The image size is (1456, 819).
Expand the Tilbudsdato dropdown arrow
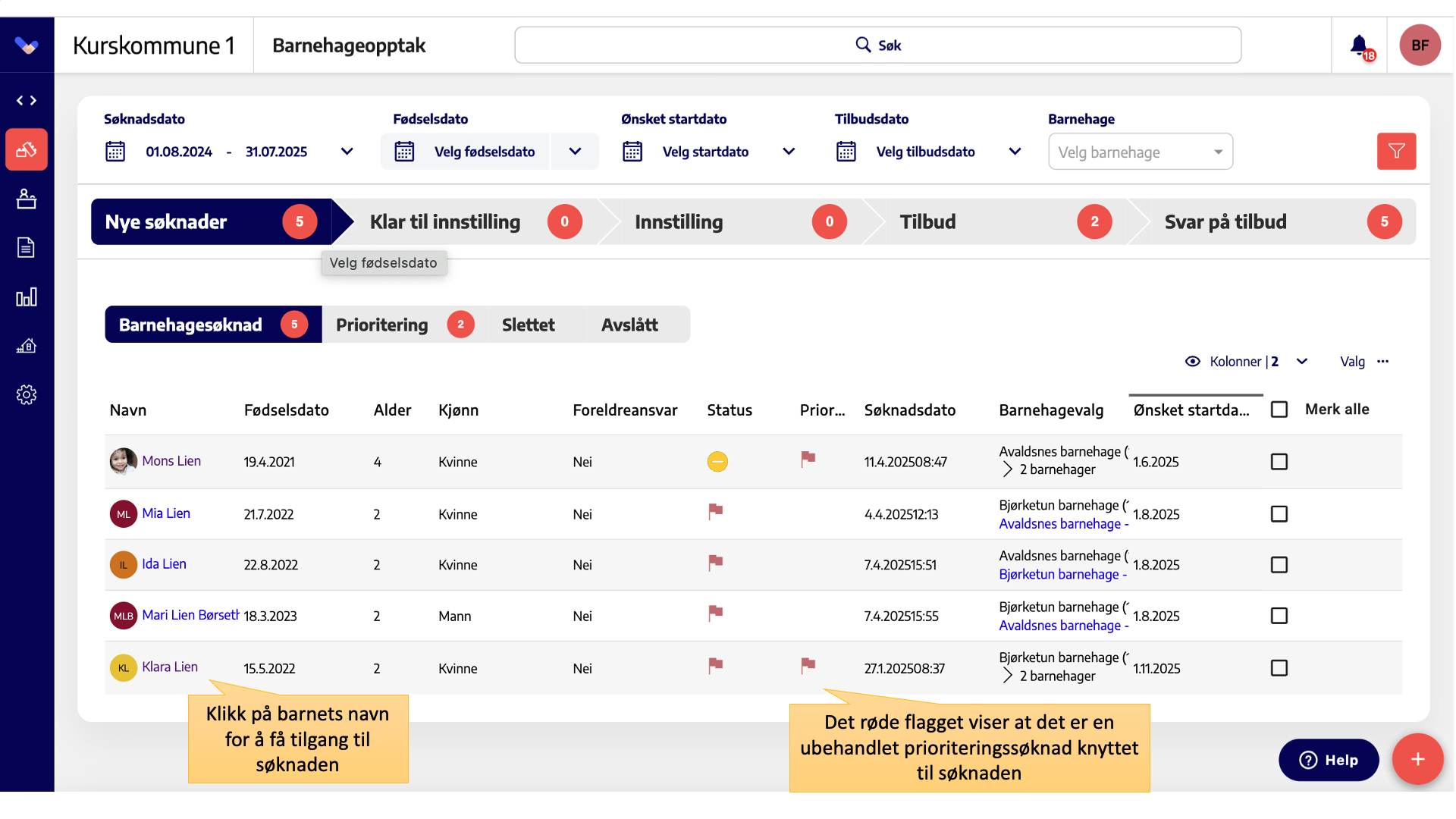1015,152
